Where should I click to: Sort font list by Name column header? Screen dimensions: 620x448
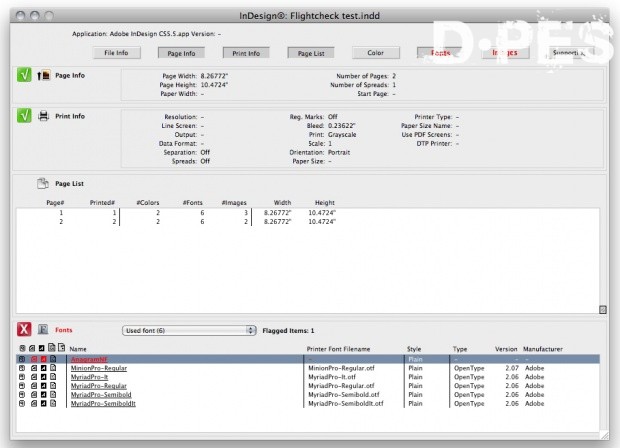click(78, 349)
